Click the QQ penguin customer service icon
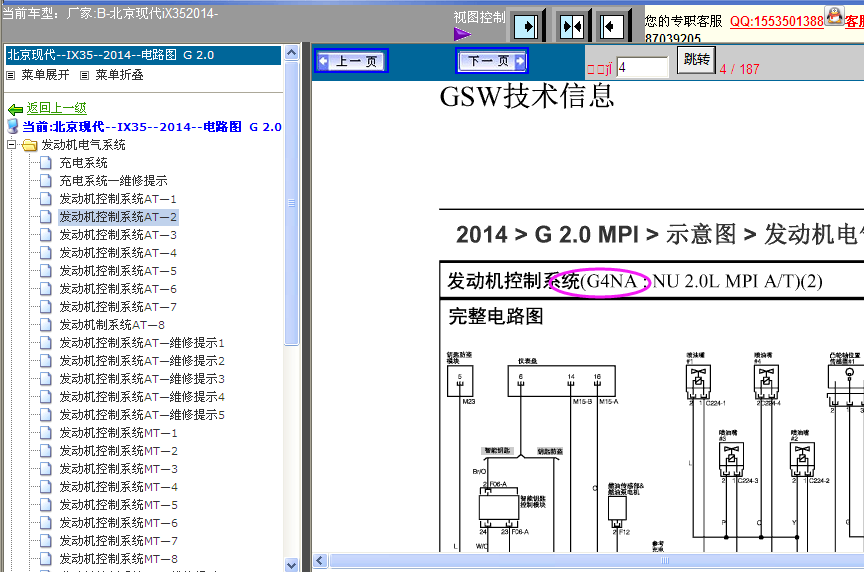The height and width of the screenshot is (572, 864). [x=834, y=15]
